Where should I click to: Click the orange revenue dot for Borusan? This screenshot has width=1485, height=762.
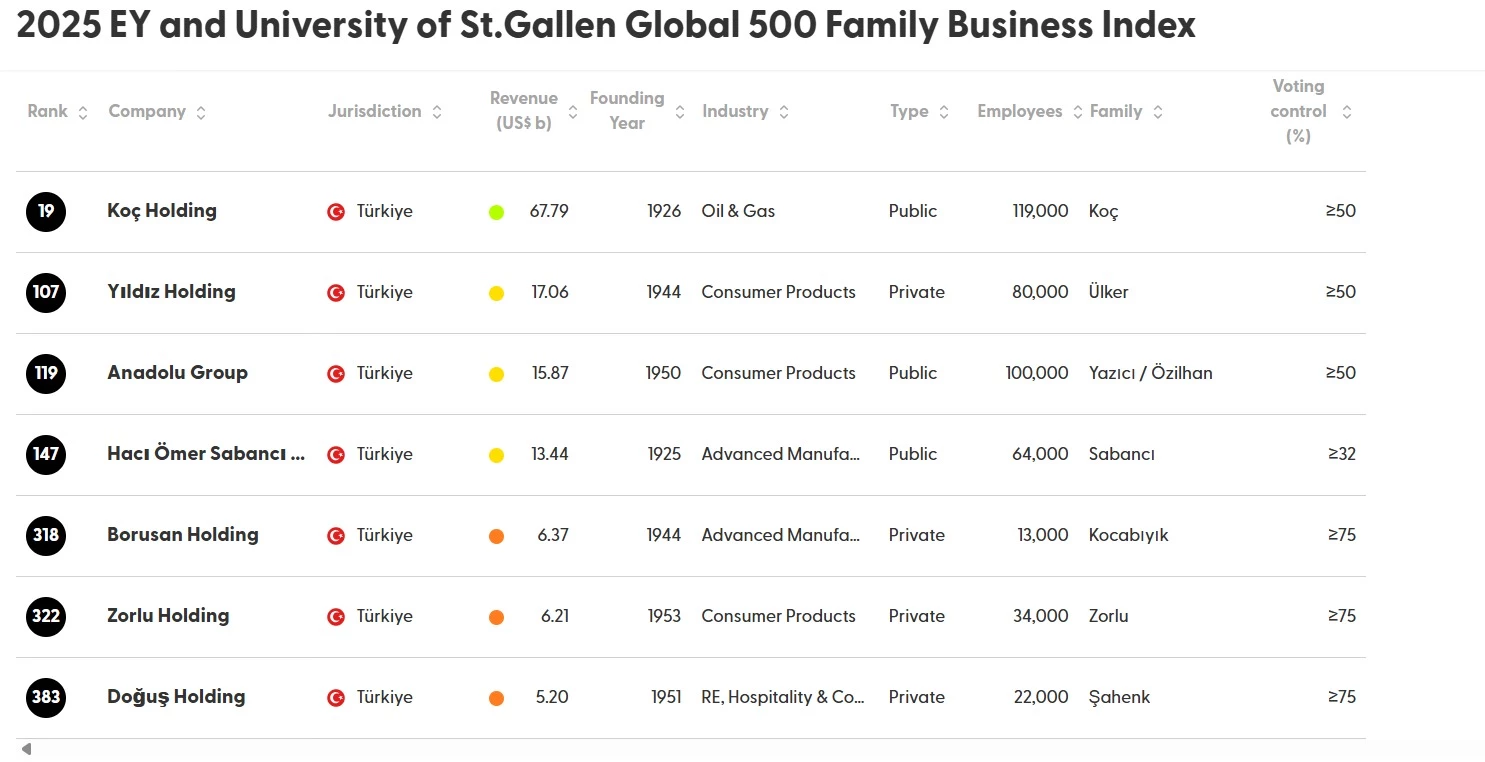click(496, 536)
